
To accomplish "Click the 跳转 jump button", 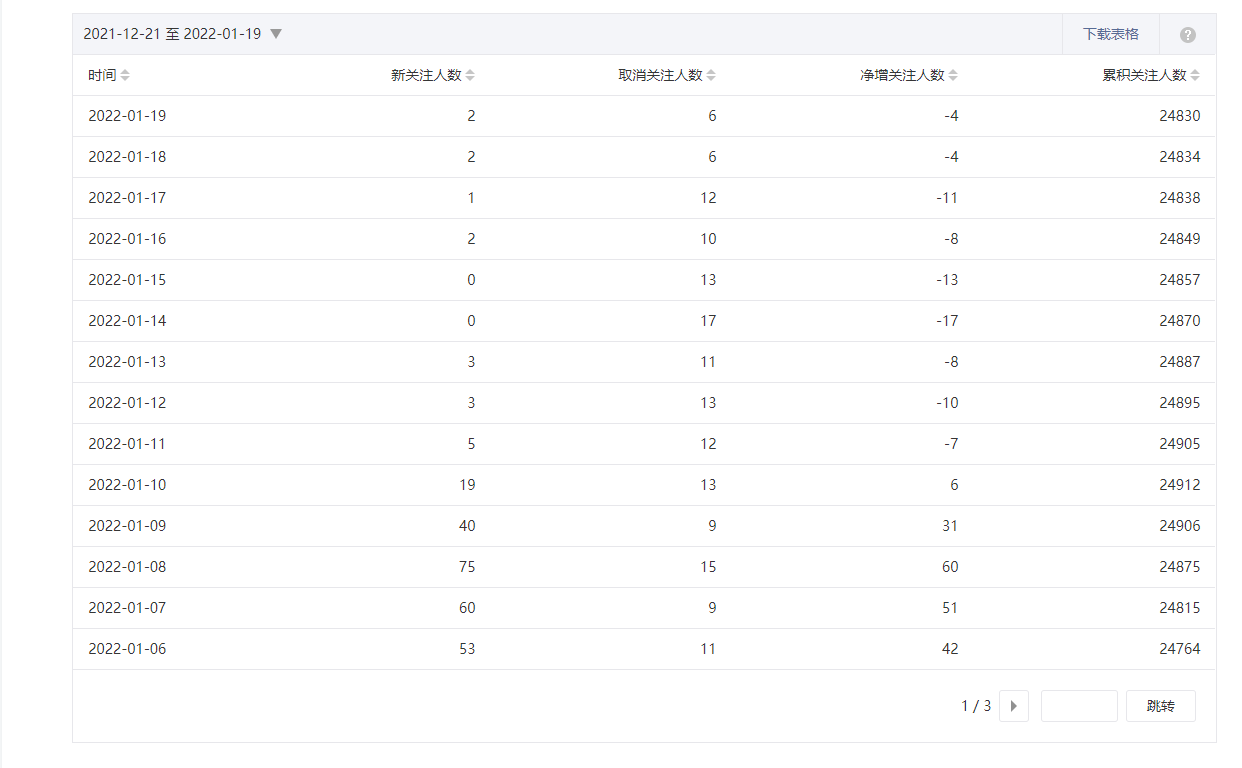I will point(1160,706).
